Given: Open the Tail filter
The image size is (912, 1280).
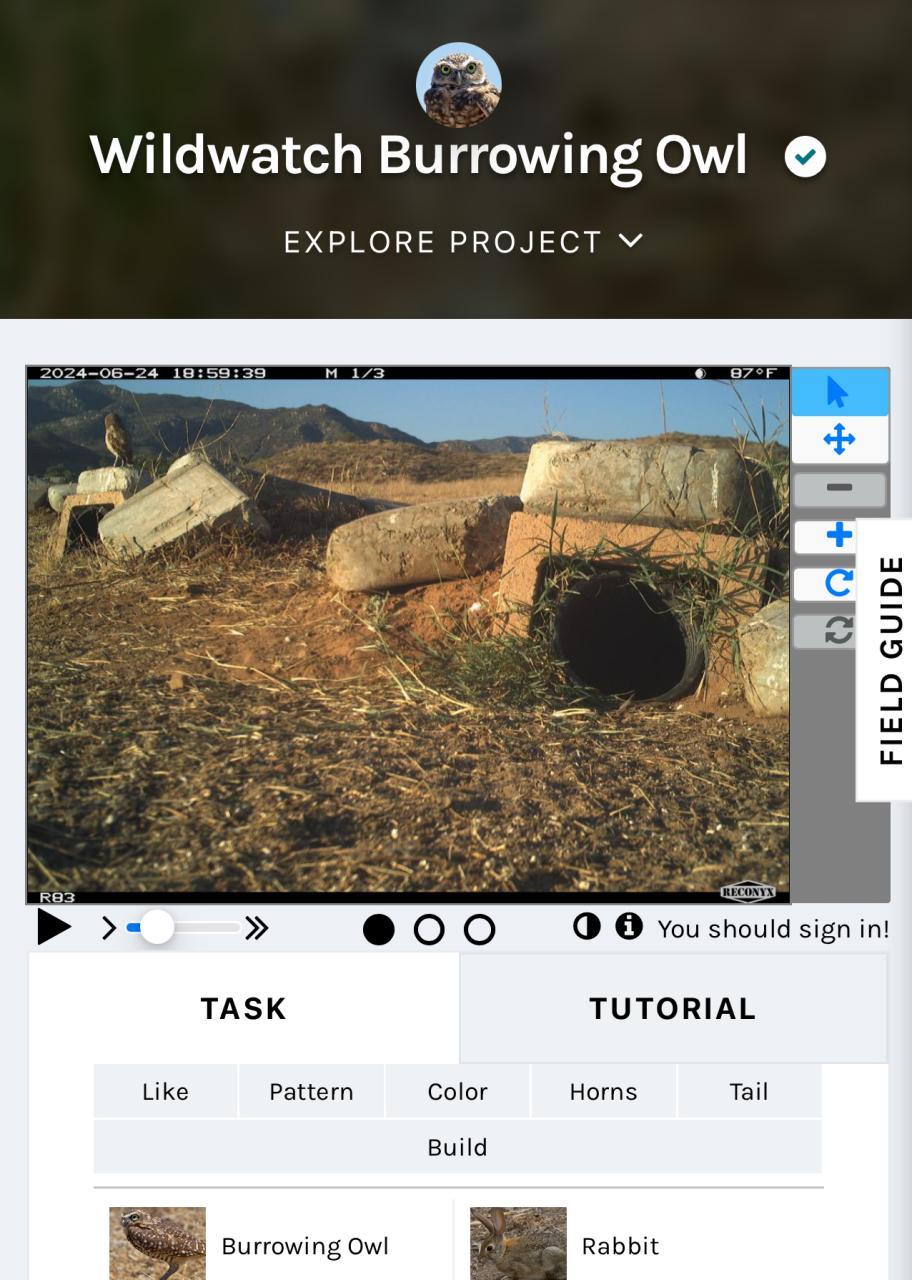Looking at the screenshot, I should pos(749,1091).
